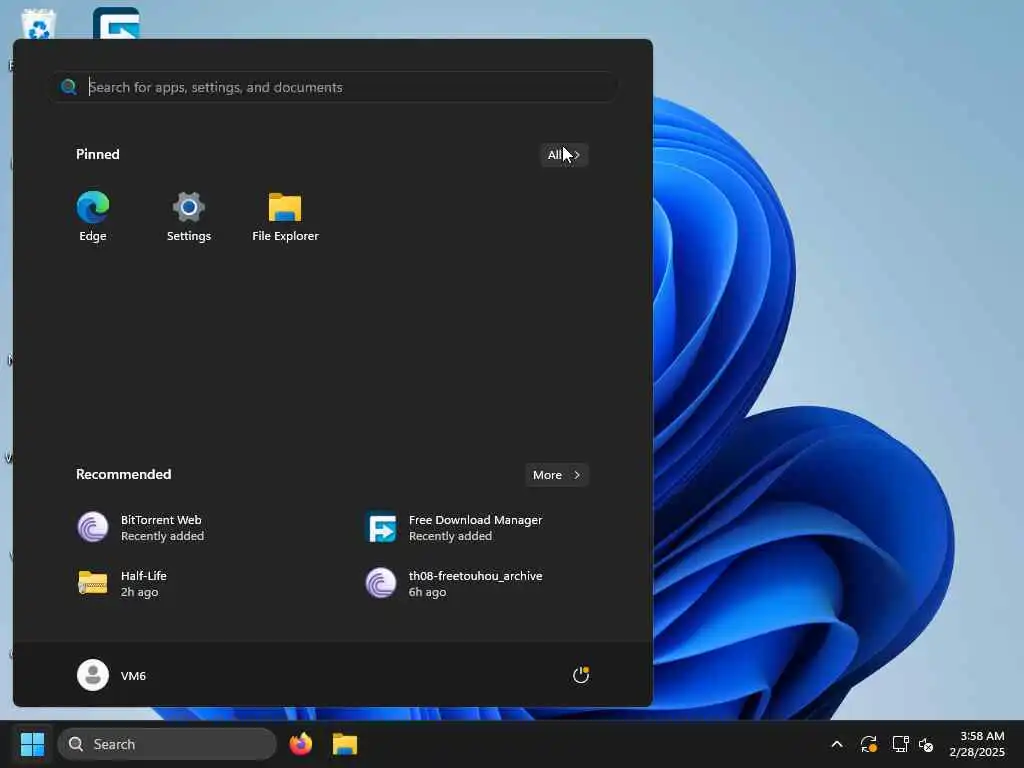
Task: Click the Free Download Manager name text
Action: click(x=475, y=520)
